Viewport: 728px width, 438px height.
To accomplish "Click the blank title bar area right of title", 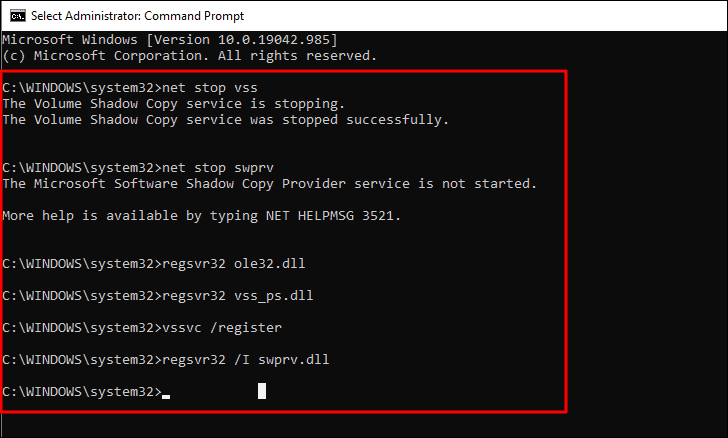I will [x=483, y=16].
